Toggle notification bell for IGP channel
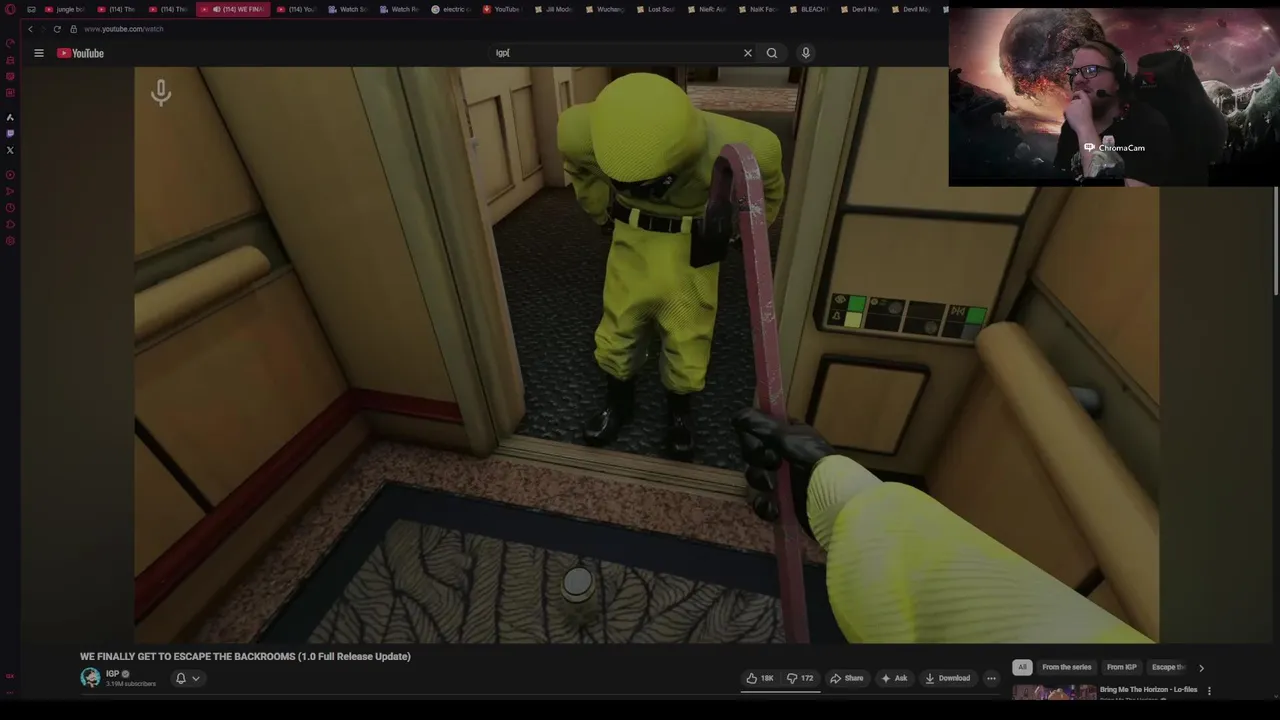The height and width of the screenshot is (720, 1280). 181,678
